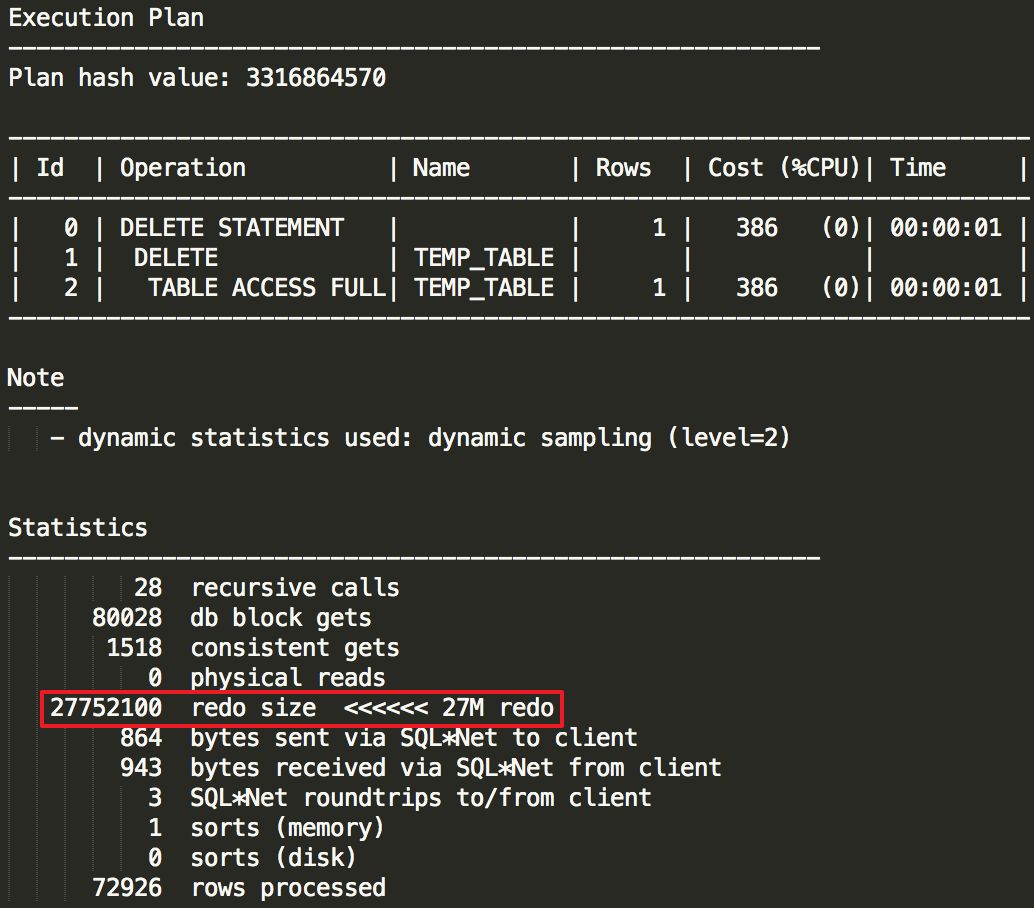Click the "consistent gets" statistic line
The height and width of the screenshot is (908, 1034).
click(x=295, y=647)
